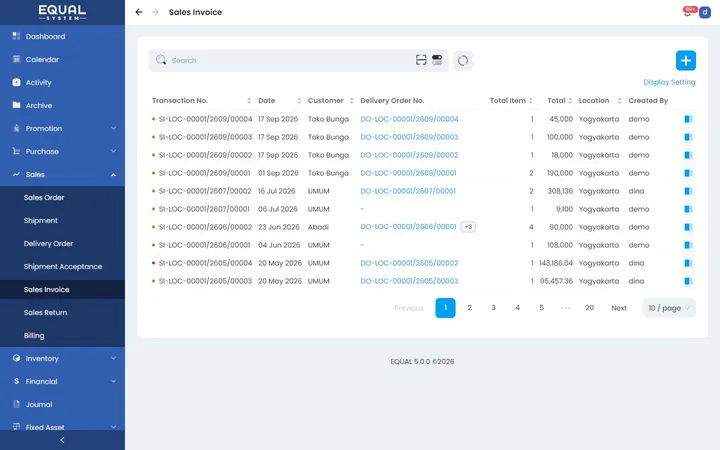Open Sales Return submenu item
Image resolution: width=720 pixels, height=450 pixels.
click(62, 312)
